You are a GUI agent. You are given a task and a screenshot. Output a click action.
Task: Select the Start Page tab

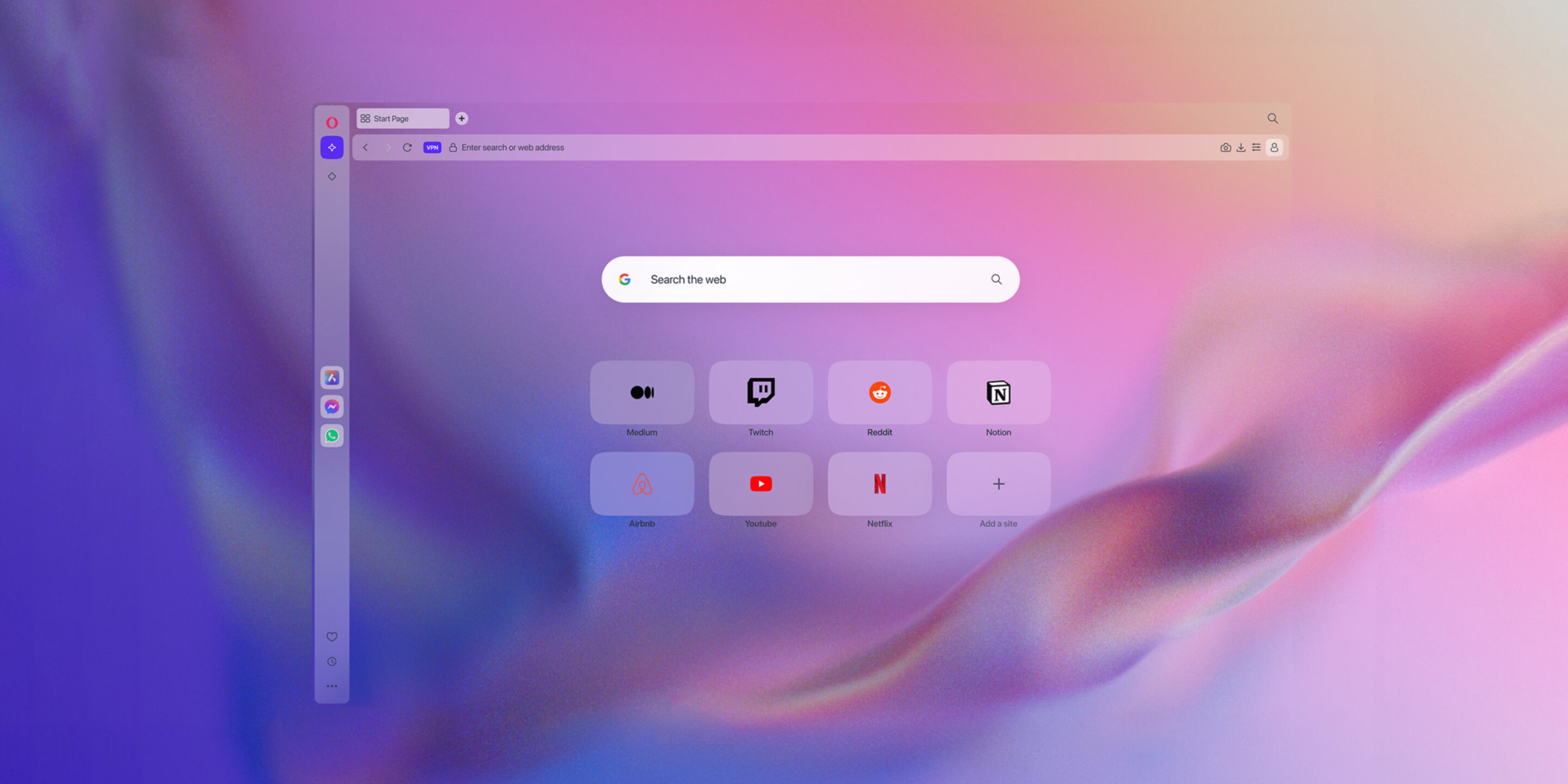pos(402,118)
